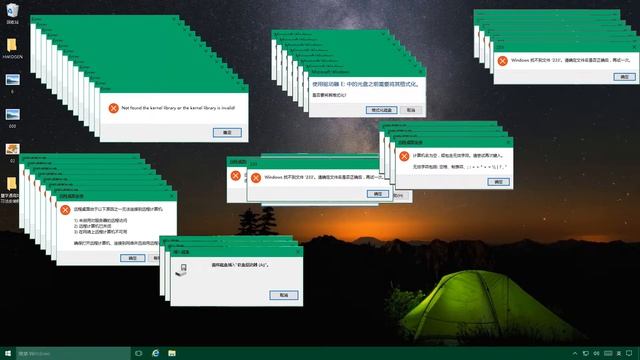Open the Windows Start menu
Screen dimensions: 640x360
click(8, 353)
